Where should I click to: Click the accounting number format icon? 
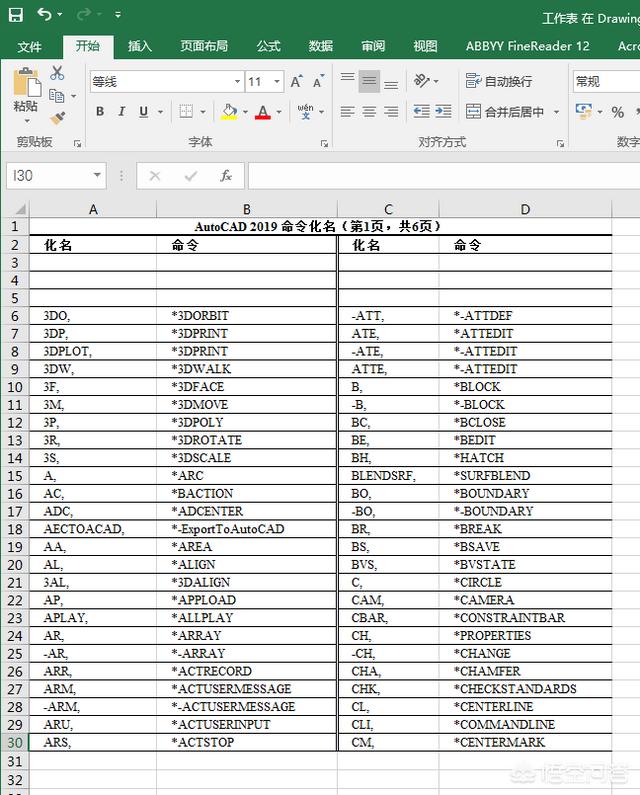point(584,112)
